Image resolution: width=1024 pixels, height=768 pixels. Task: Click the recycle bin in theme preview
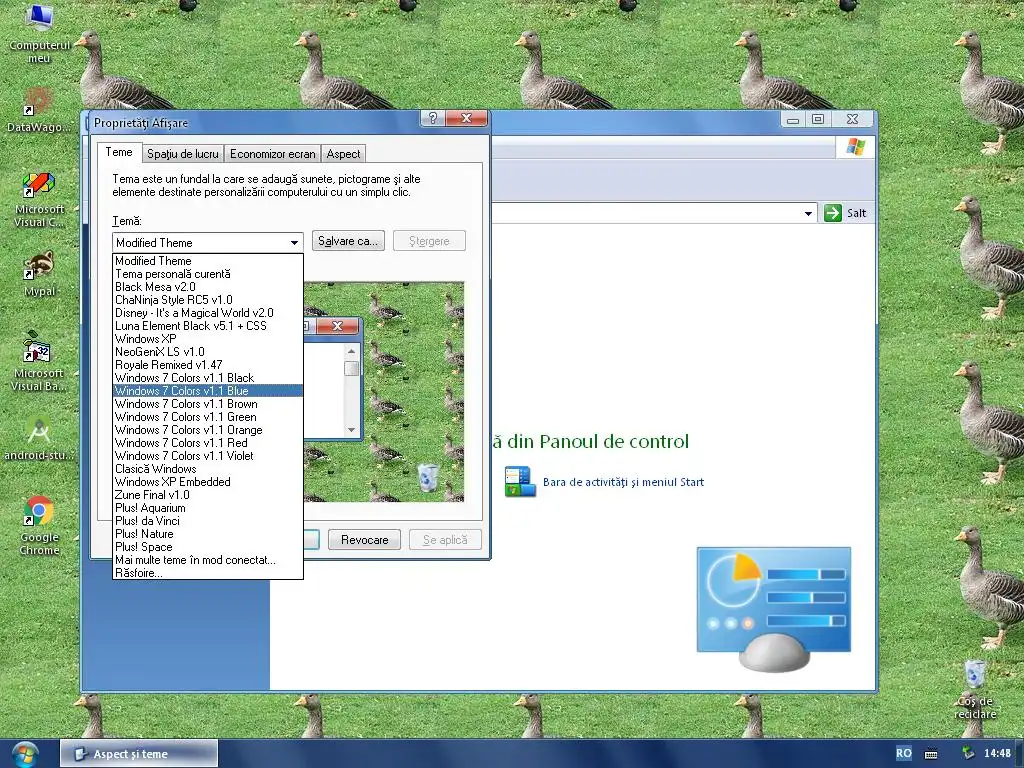(x=428, y=477)
